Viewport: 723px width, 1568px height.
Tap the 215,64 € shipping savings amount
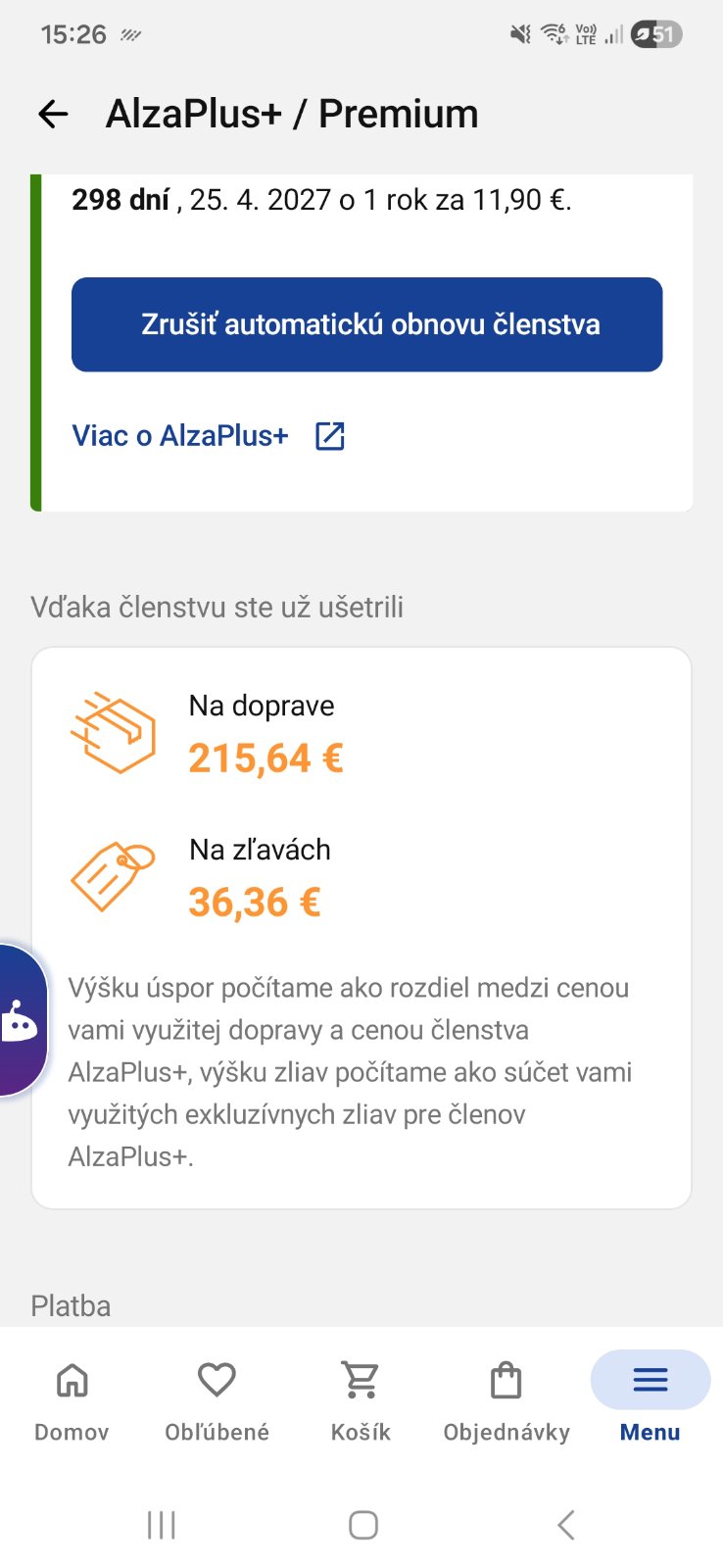tap(265, 759)
